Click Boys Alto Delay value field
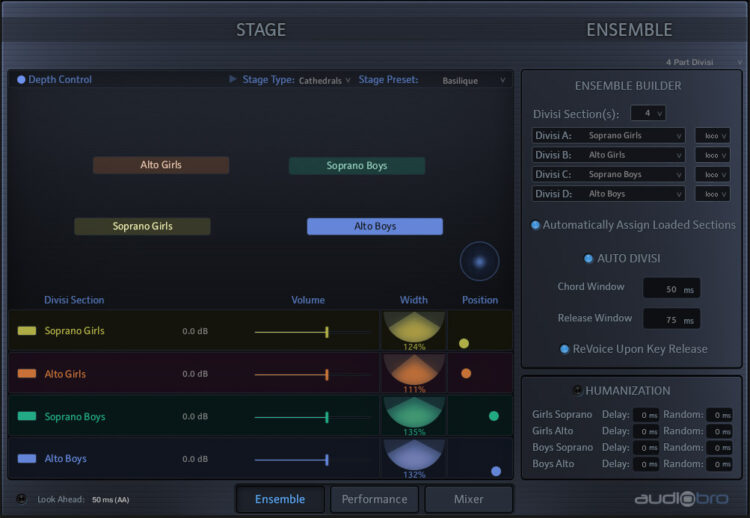The image size is (750, 518). (x=646, y=464)
